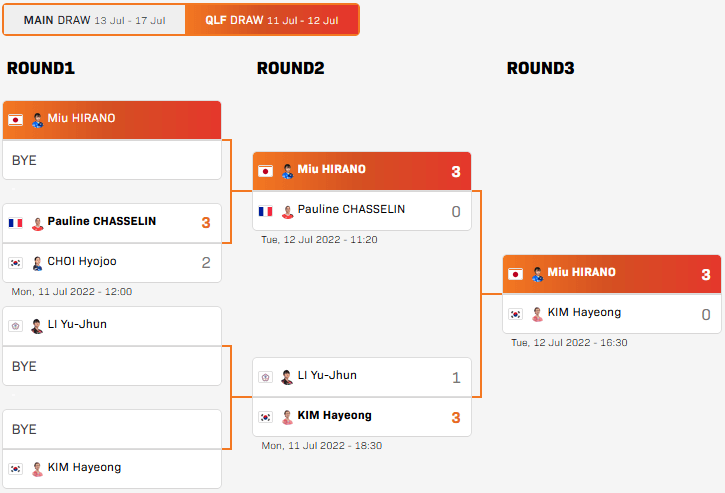Click KIM Hayeong winning score 3 in Round 2
The width and height of the screenshot is (725, 493).
click(x=456, y=418)
